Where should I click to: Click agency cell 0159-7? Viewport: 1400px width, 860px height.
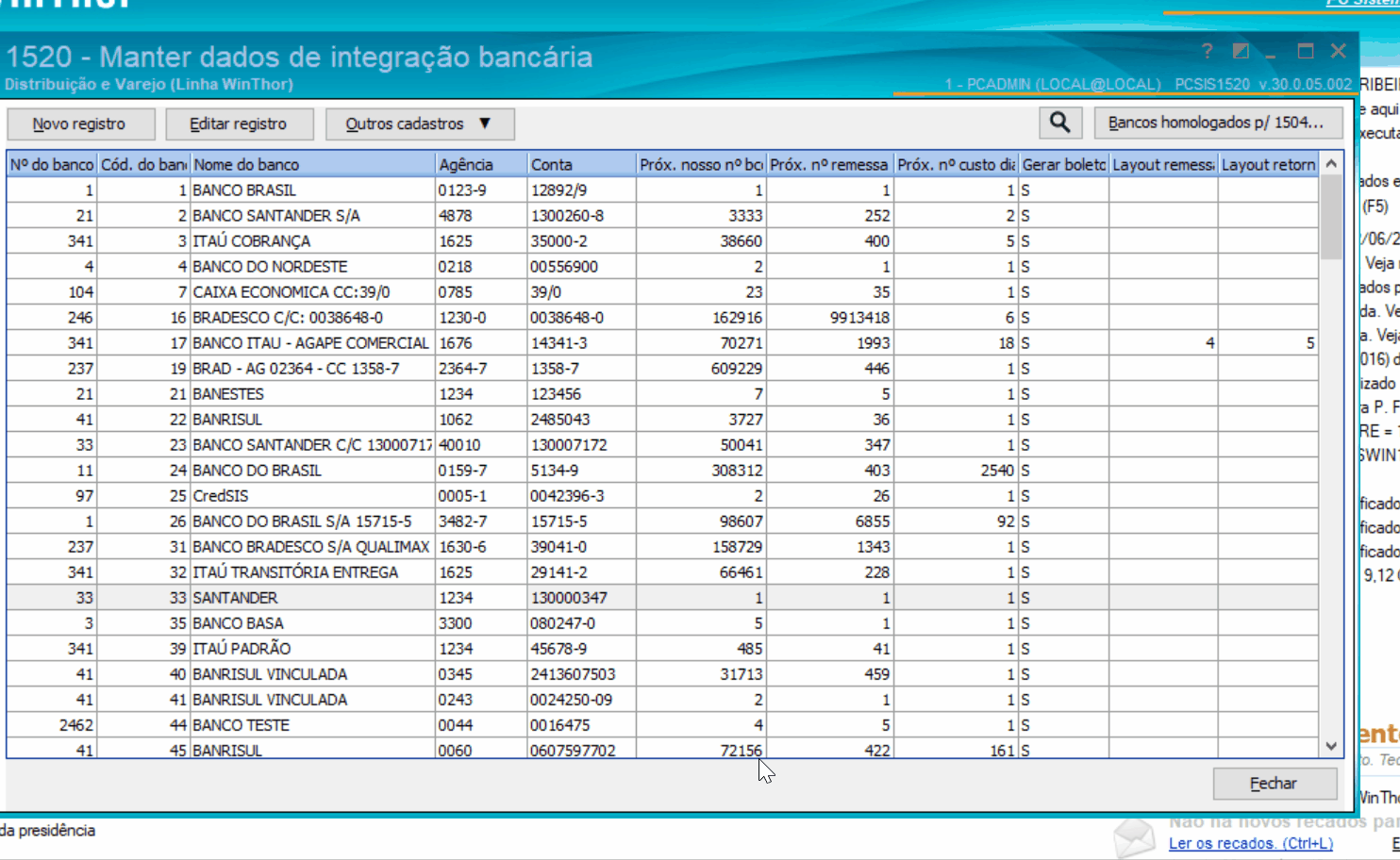point(481,471)
